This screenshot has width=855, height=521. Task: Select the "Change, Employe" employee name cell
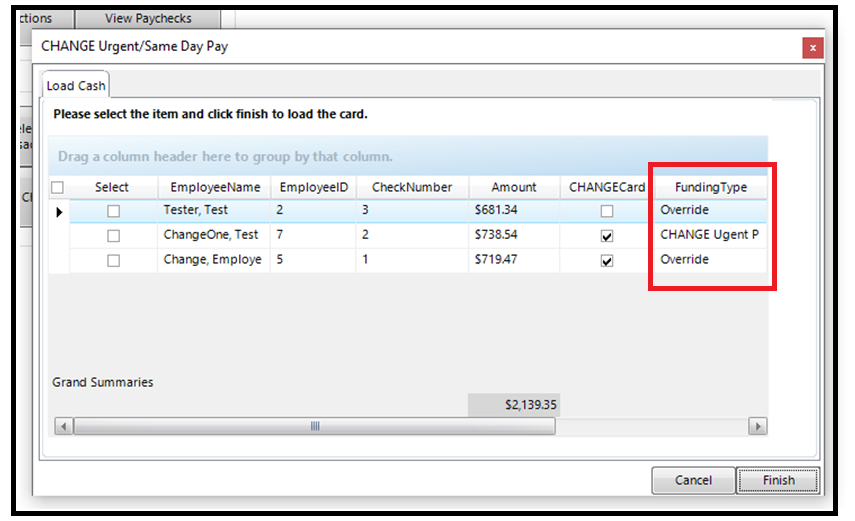tap(214, 260)
